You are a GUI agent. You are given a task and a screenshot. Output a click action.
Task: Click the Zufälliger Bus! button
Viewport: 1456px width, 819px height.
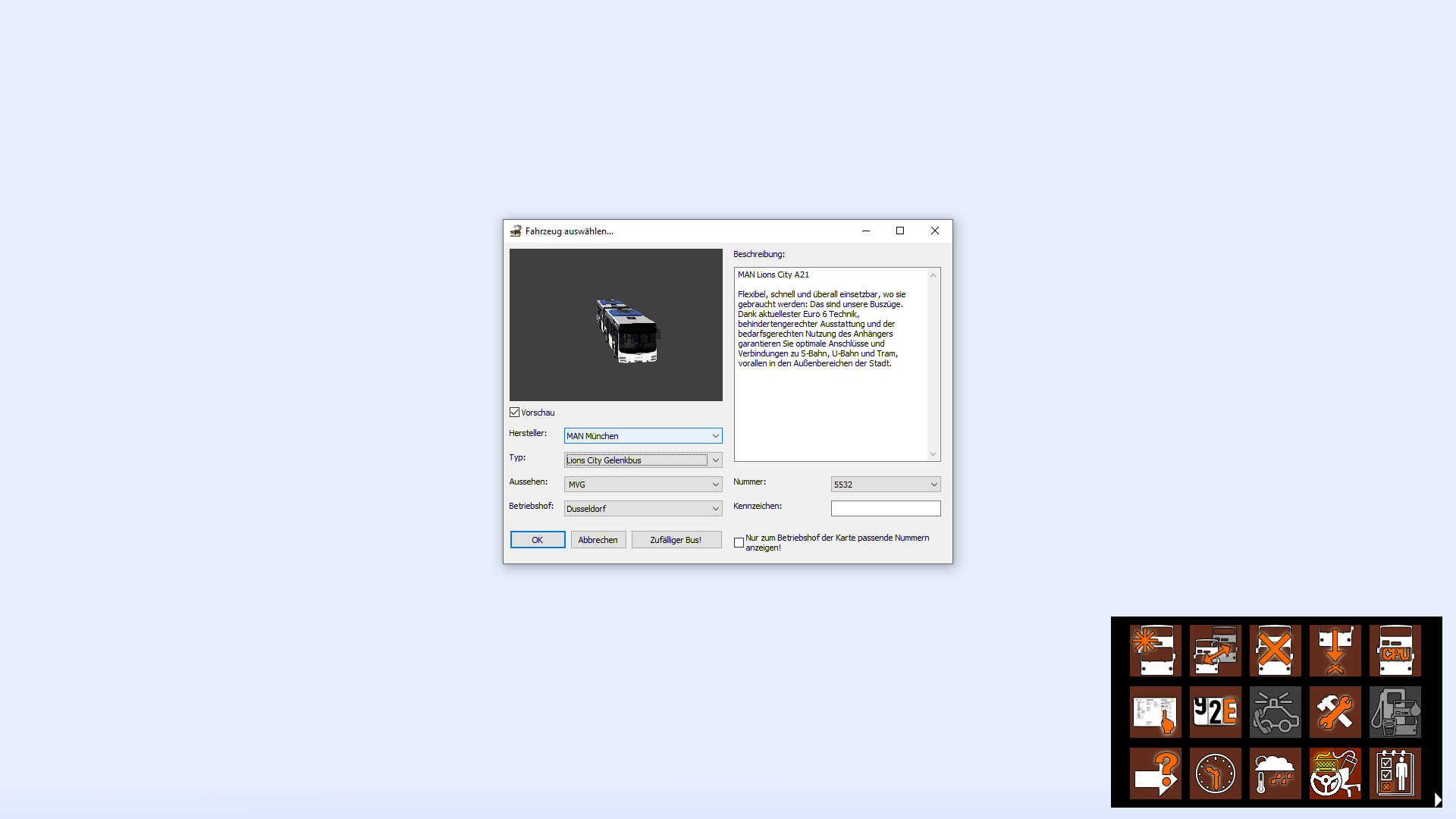point(676,540)
